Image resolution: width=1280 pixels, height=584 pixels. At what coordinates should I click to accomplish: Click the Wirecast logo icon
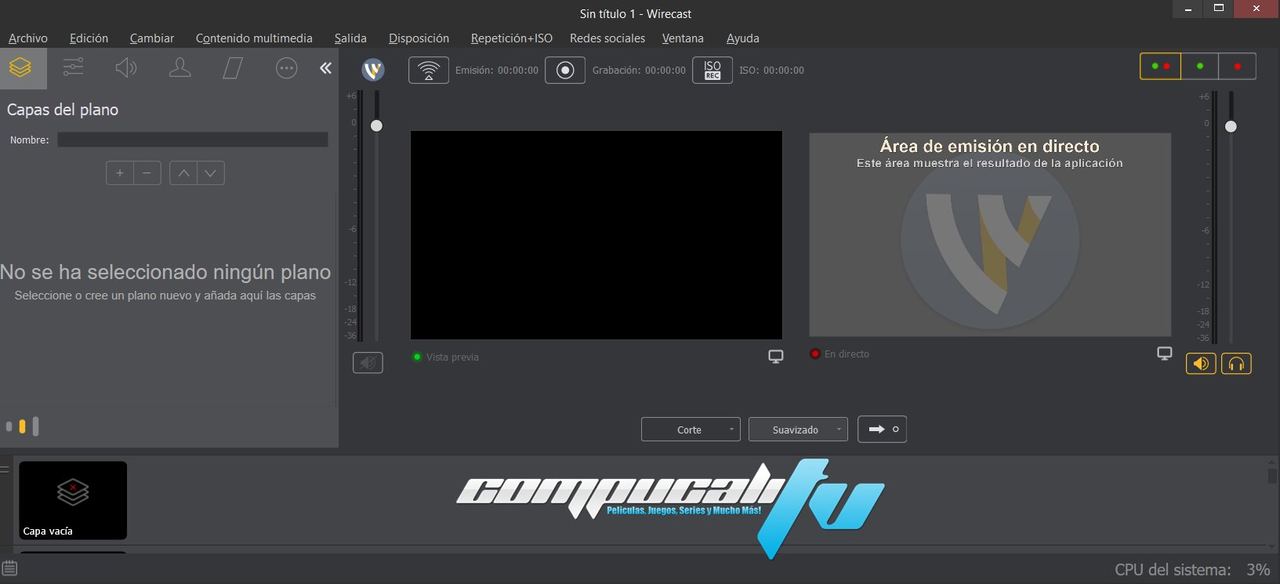point(373,70)
